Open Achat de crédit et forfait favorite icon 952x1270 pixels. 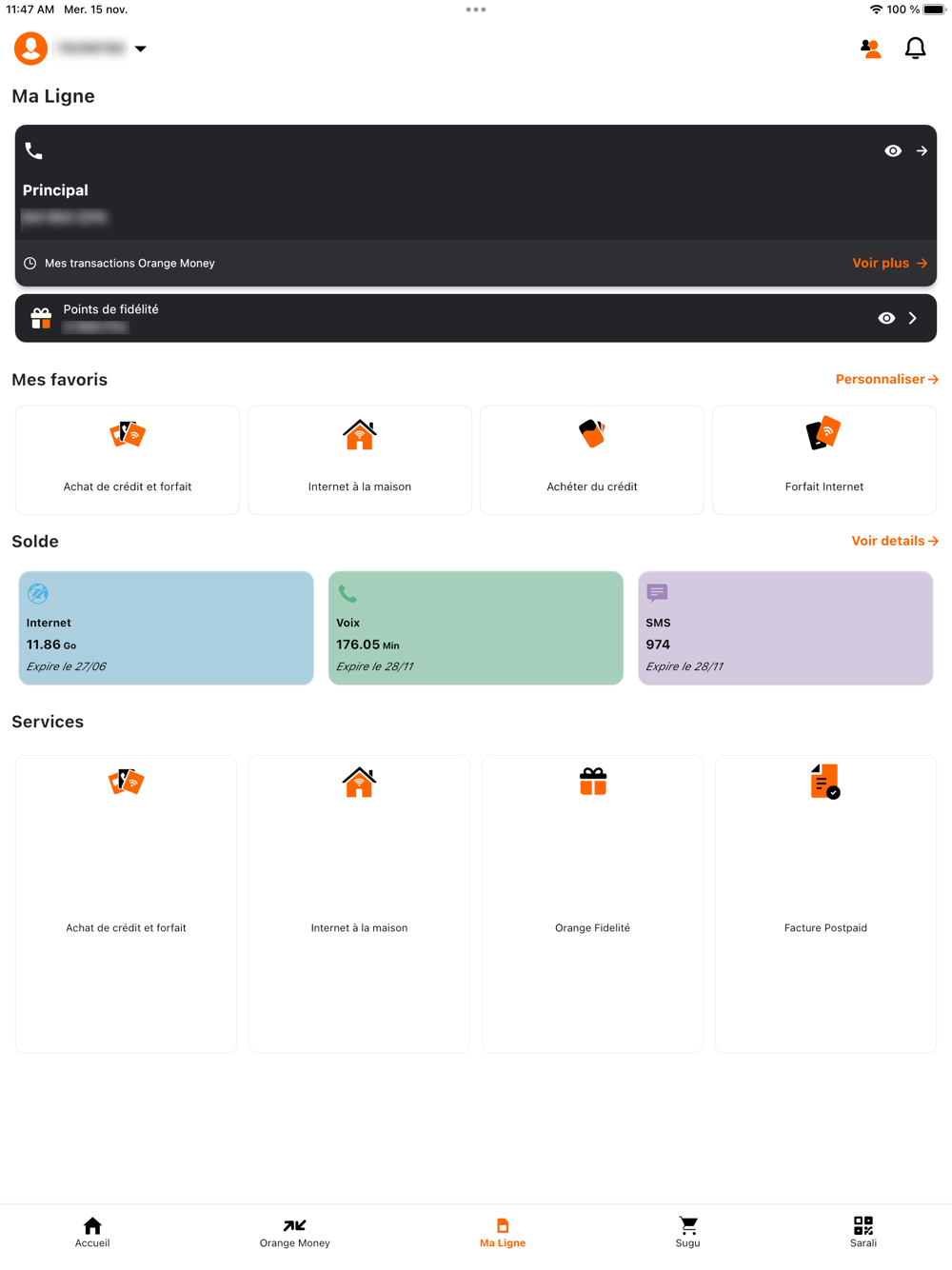[128, 434]
